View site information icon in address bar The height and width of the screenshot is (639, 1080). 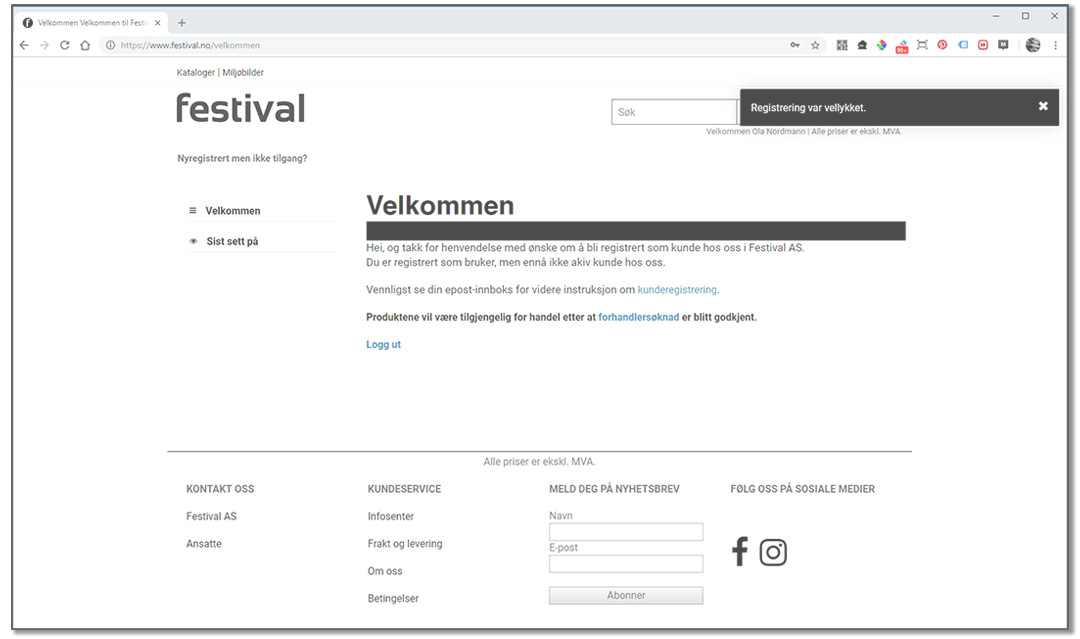coord(110,45)
